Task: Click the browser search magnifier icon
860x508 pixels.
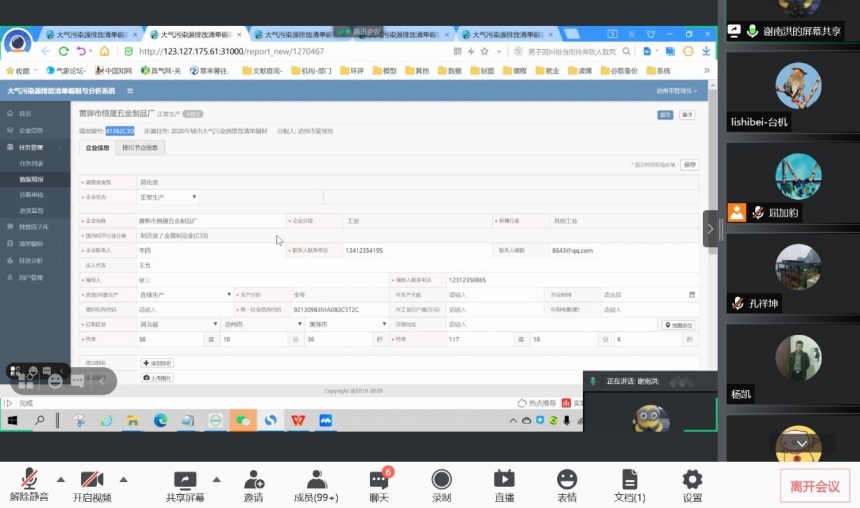Action: tap(626, 51)
